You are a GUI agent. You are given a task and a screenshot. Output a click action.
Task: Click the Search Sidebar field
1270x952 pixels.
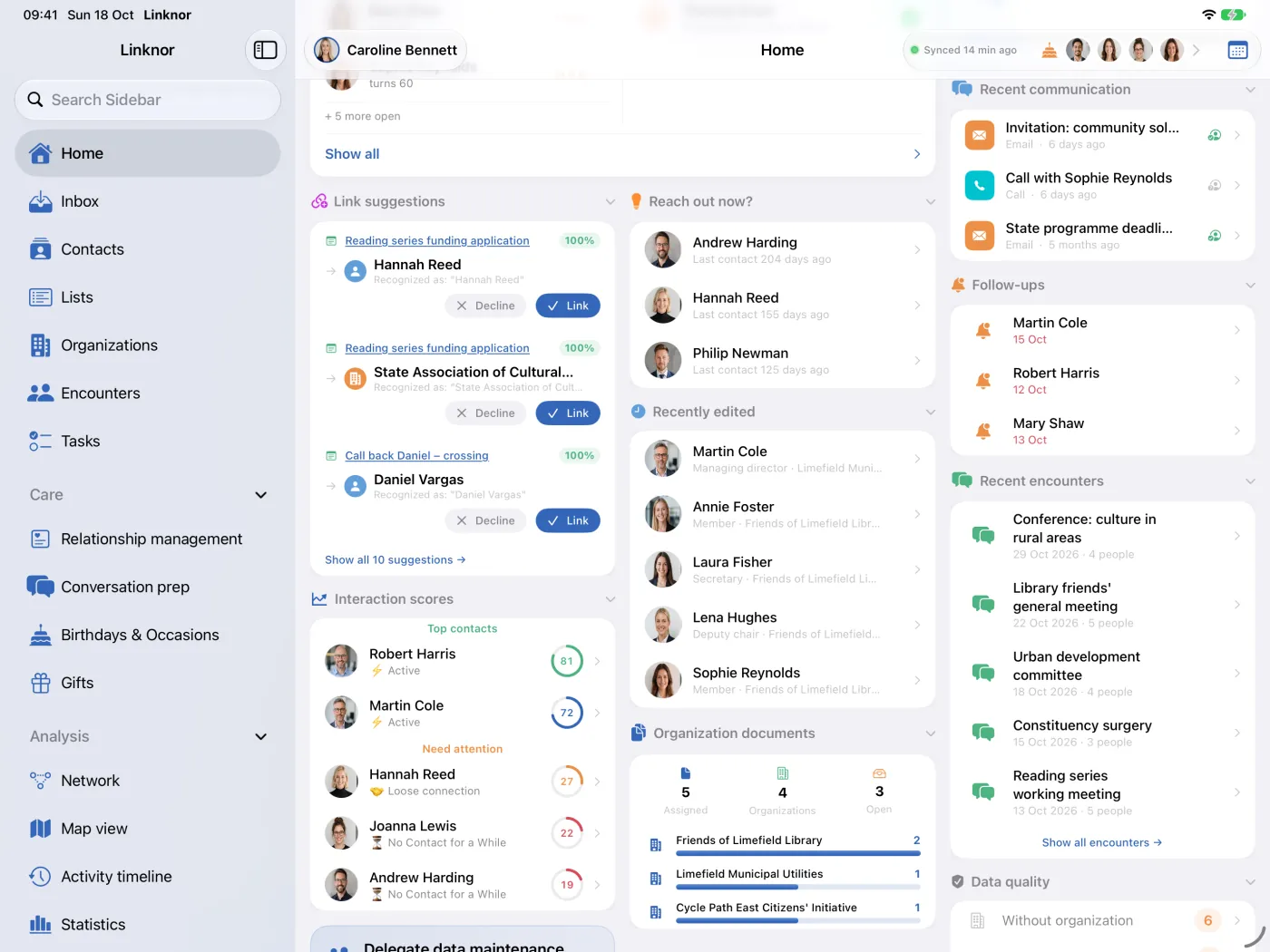click(148, 100)
